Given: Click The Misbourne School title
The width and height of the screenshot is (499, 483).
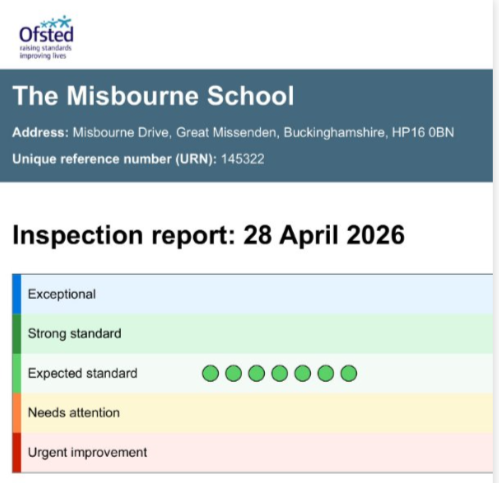Looking at the screenshot, I should coord(153,96).
